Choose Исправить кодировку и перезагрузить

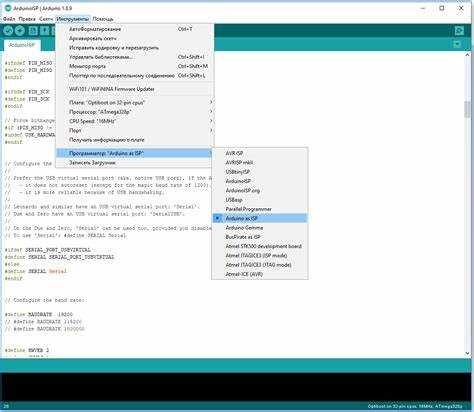[x=134, y=48]
